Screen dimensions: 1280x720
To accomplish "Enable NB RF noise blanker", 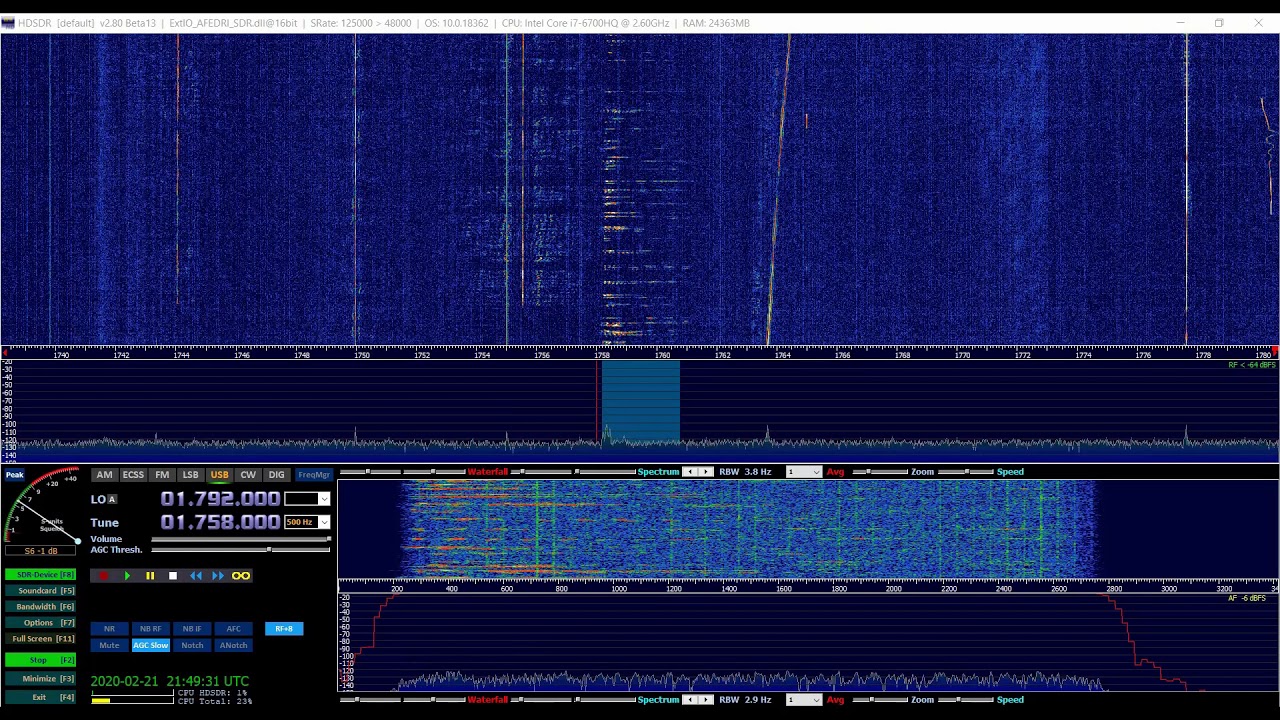I will pyautogui.click(x=151, y=629).
